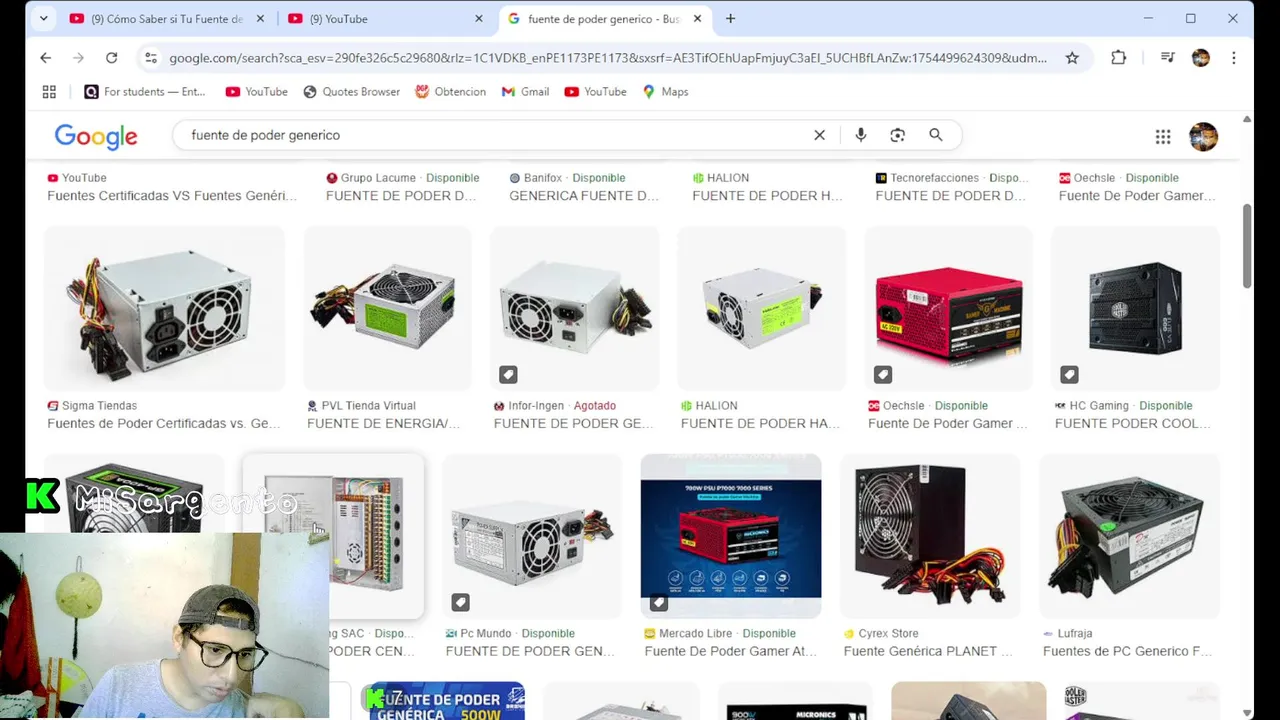Start voice search with the microphone
This screenshot has height=720, width=1280.
[860, 135]
